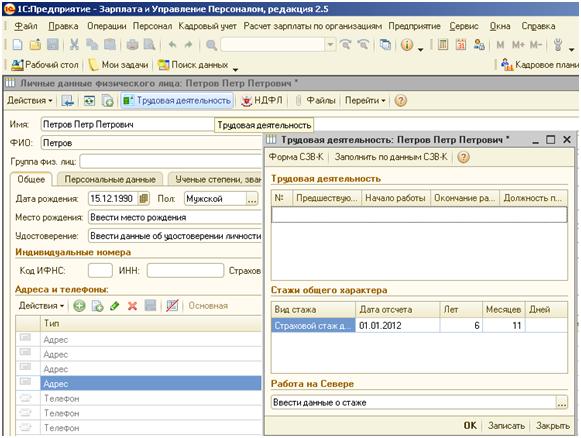This screenshot has height=438, width=581.
Task: Click the Трудовая деятельность toolbar button
Action: pos(177,100)
